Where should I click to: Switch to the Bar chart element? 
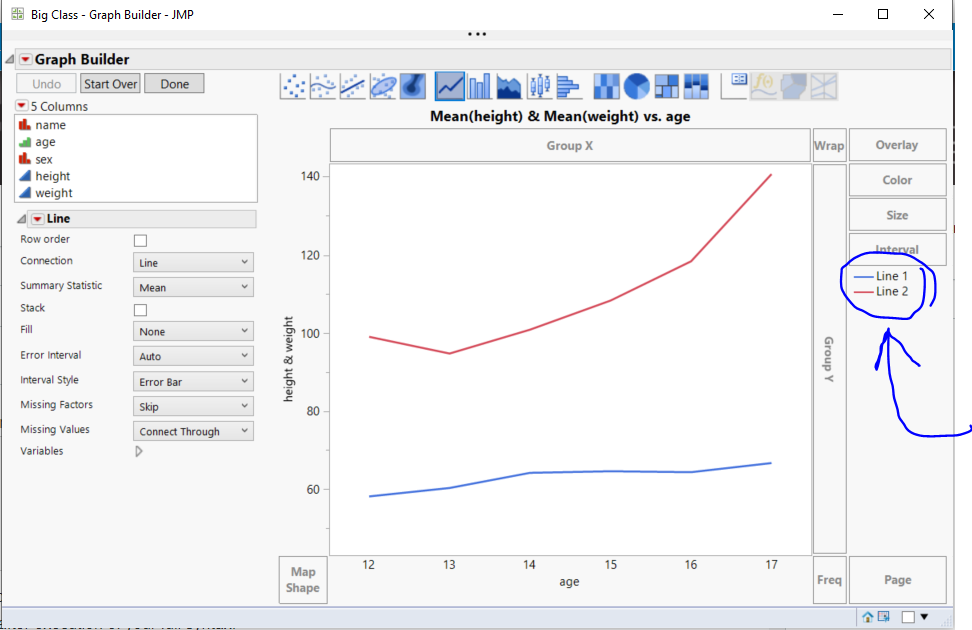pyautogui.click(x=479, y=86)
